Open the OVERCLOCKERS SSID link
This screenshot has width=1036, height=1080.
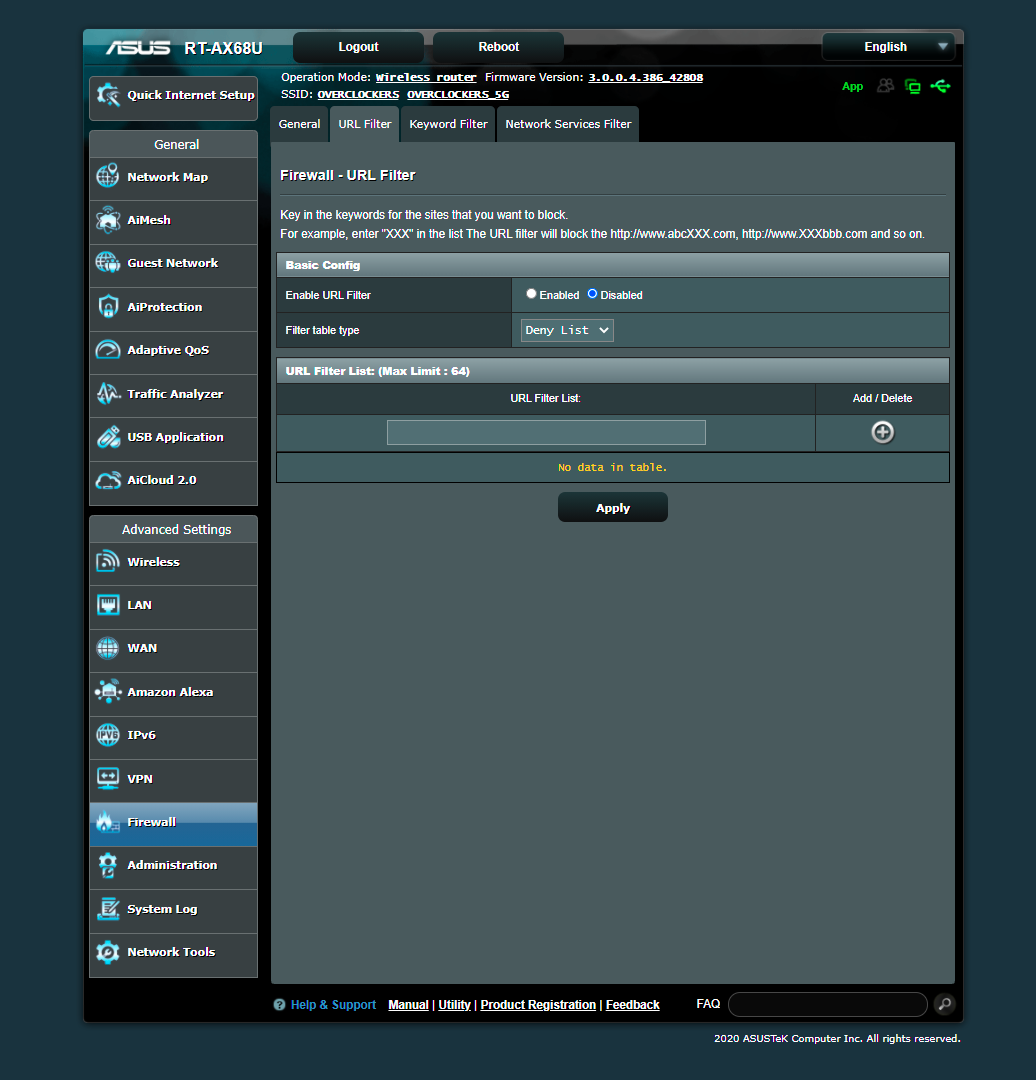(358, 94)
